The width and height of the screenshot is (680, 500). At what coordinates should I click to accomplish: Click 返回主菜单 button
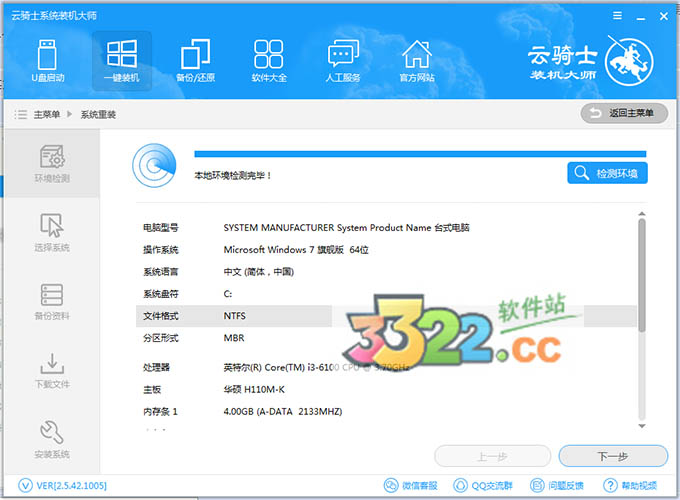click(624, 113)
